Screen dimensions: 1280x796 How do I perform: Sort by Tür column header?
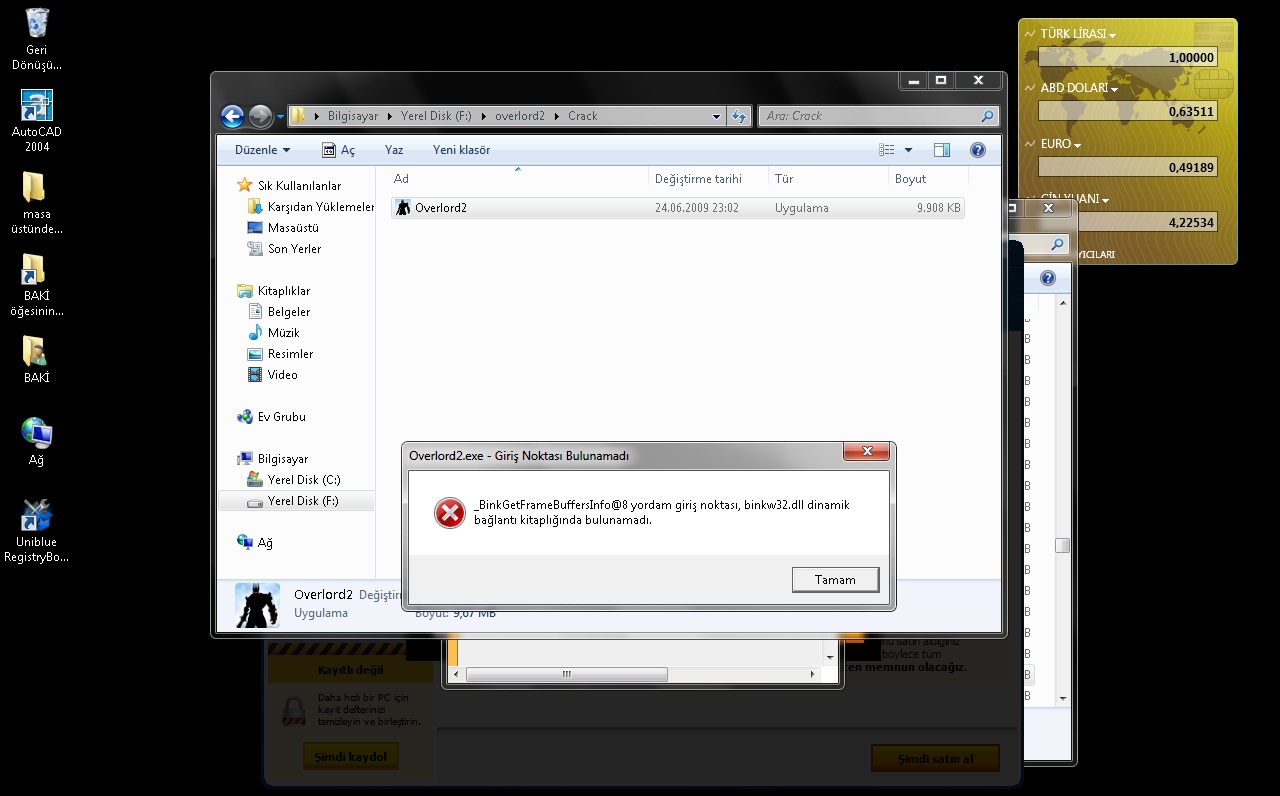click(x=828, y=179)
